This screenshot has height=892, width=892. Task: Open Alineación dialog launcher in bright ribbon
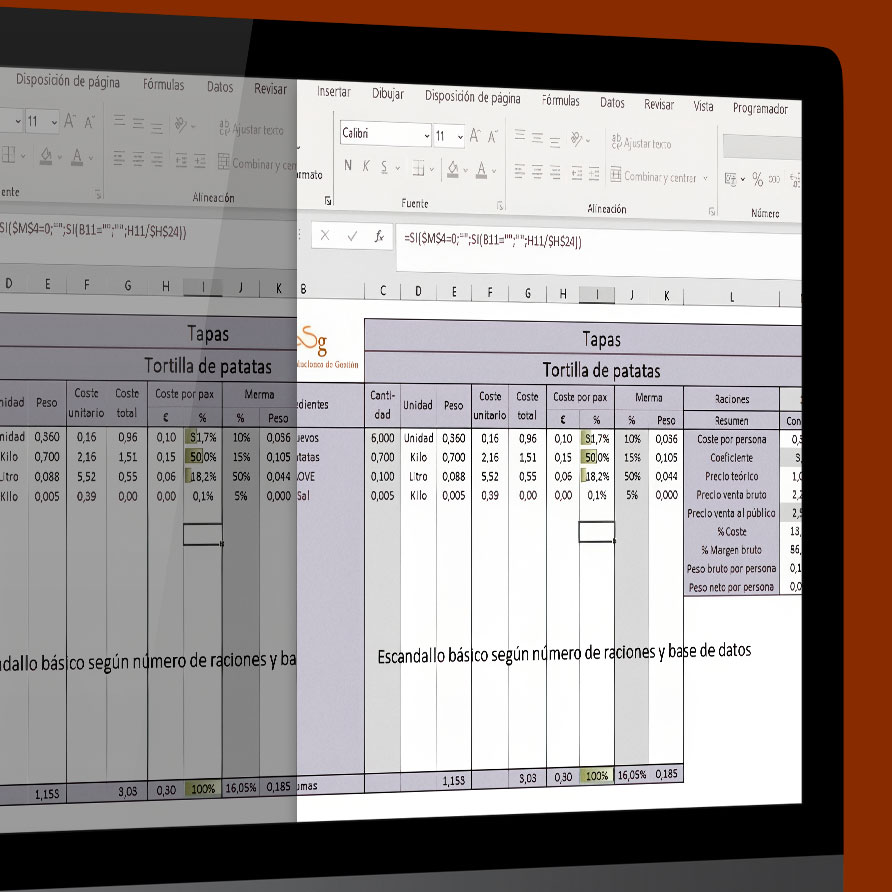coord(712,212)
